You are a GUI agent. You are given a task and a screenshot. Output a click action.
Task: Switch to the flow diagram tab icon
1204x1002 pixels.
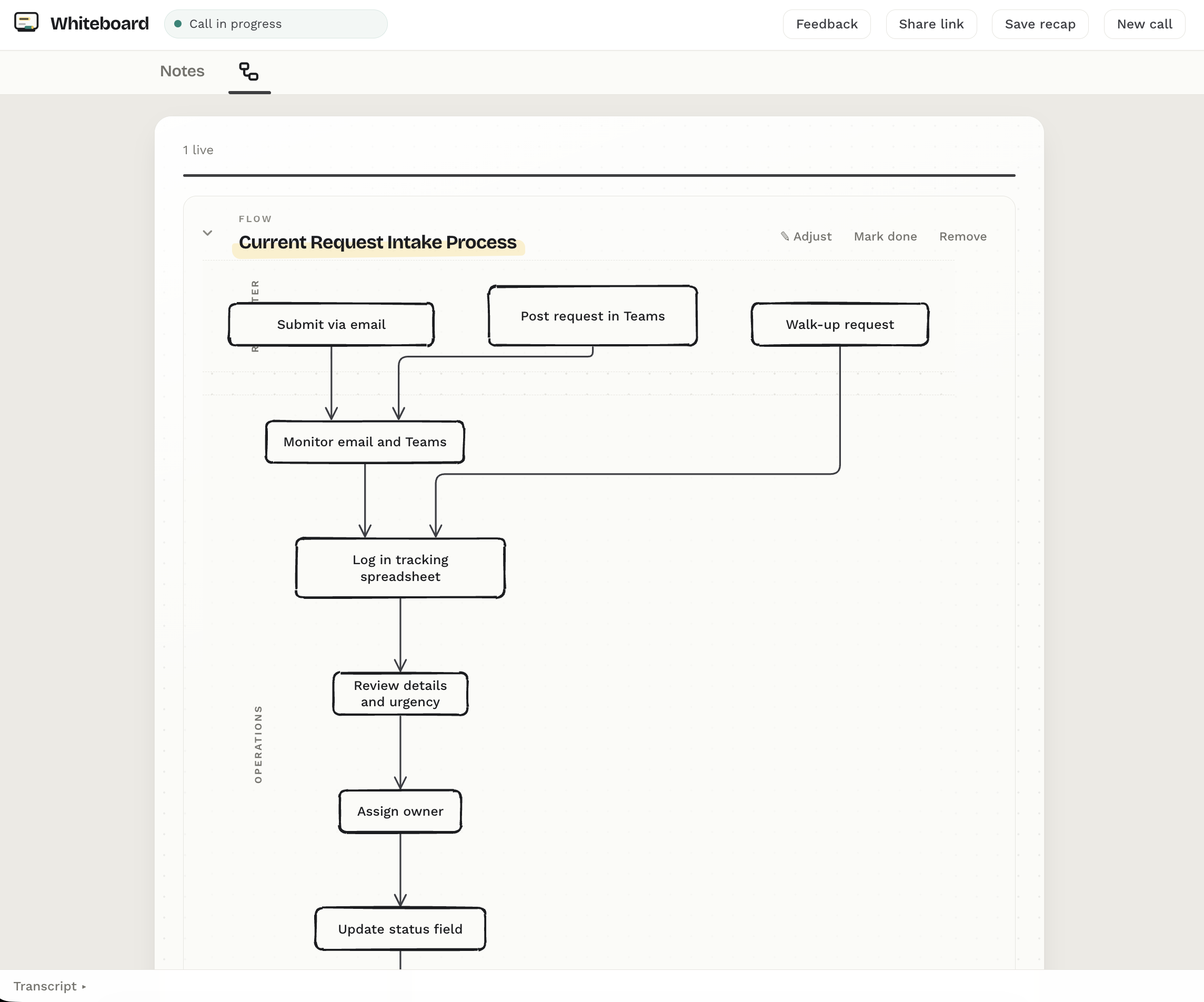click(x=249, y=72)
